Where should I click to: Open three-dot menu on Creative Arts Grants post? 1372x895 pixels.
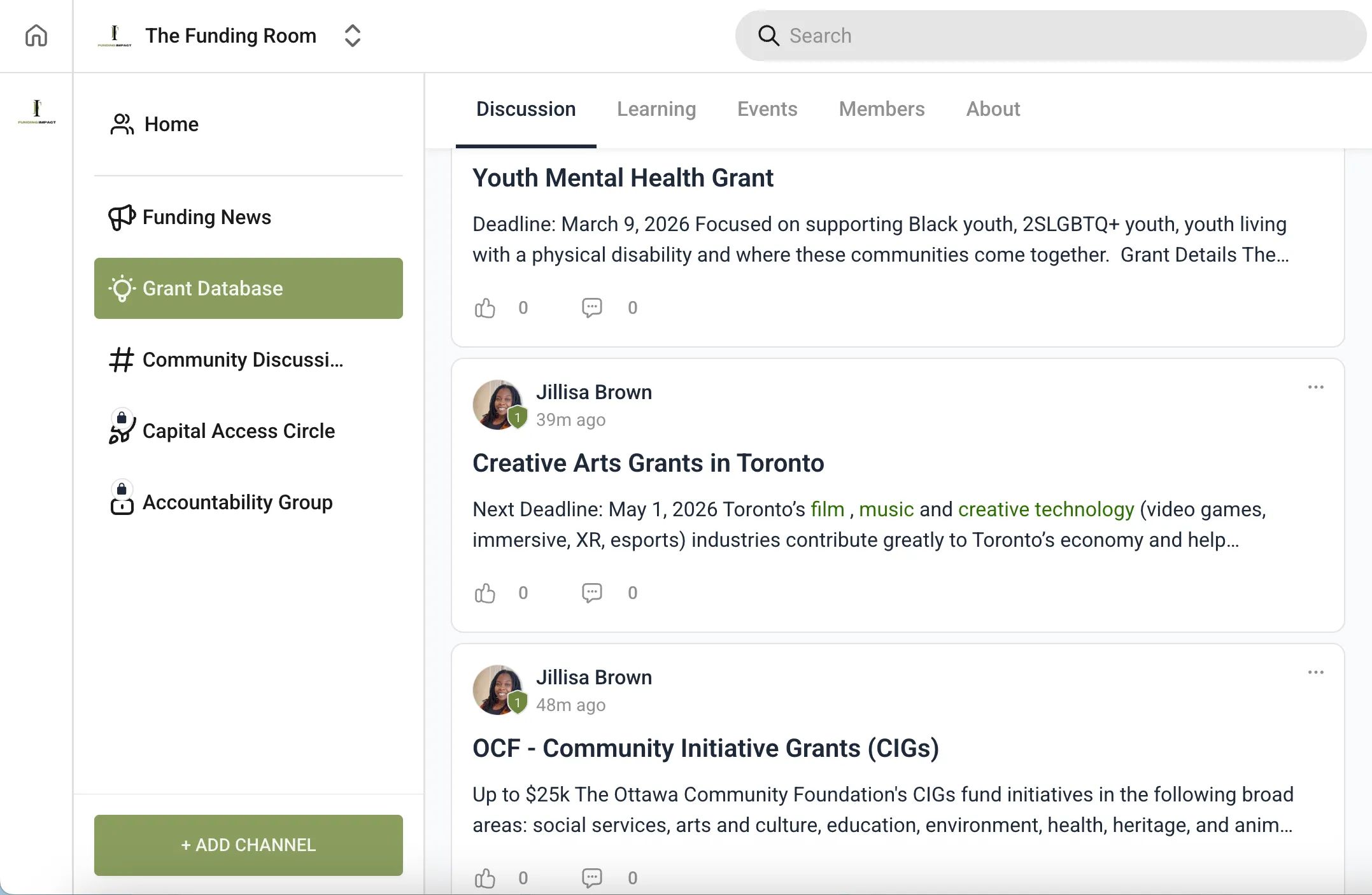pyautogui.click(x=1315, y=387)
